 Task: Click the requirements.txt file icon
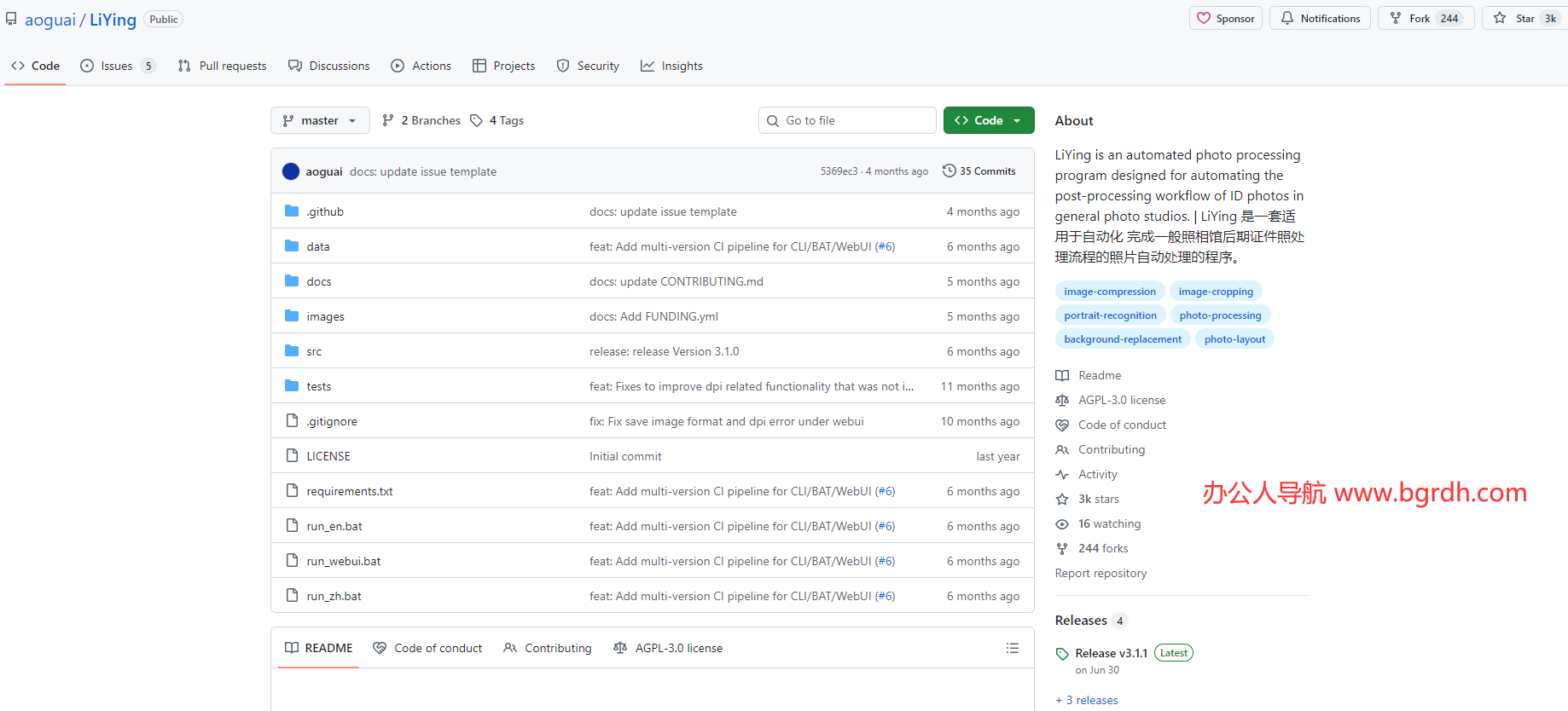(292, 491)
